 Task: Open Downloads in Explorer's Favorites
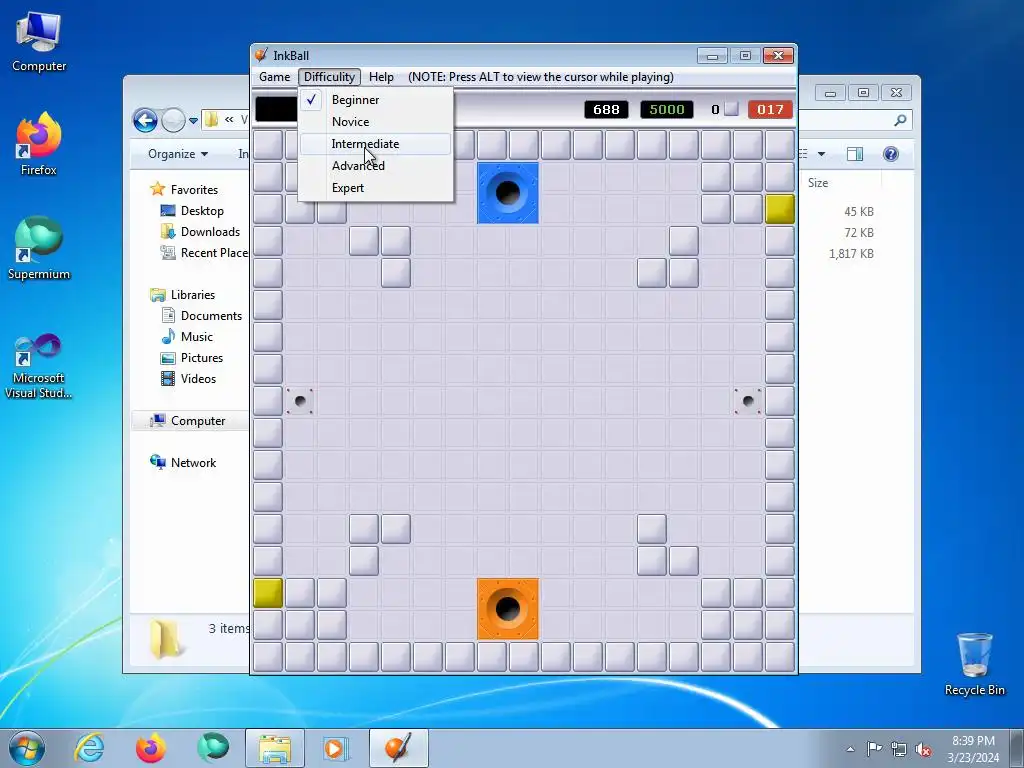[210, 232]
